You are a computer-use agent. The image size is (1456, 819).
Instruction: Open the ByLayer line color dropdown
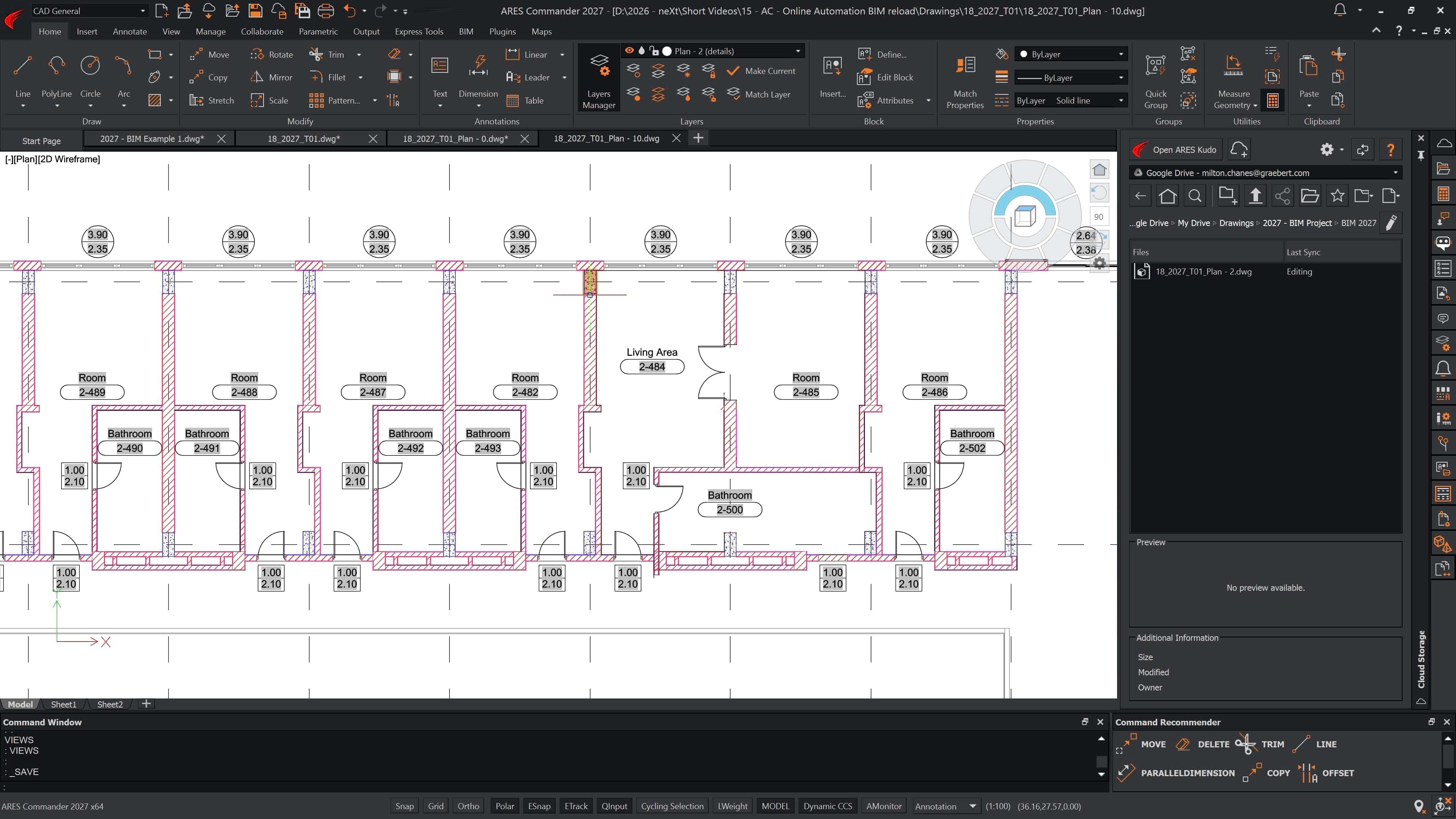click(x=1071, y=54)
